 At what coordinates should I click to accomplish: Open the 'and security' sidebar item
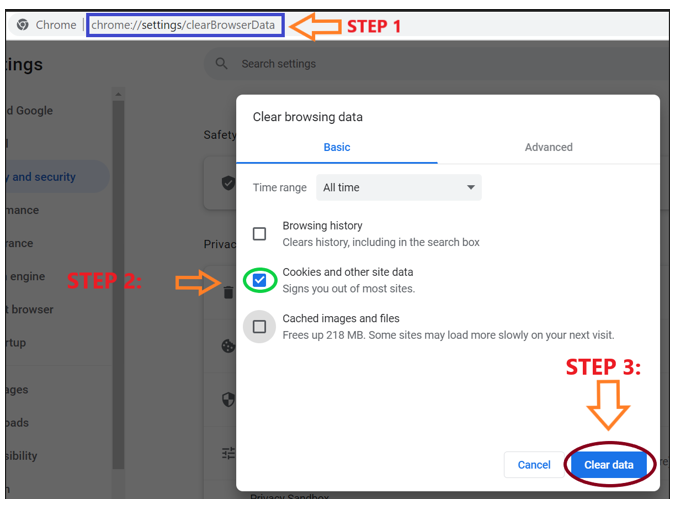point(56,177)
